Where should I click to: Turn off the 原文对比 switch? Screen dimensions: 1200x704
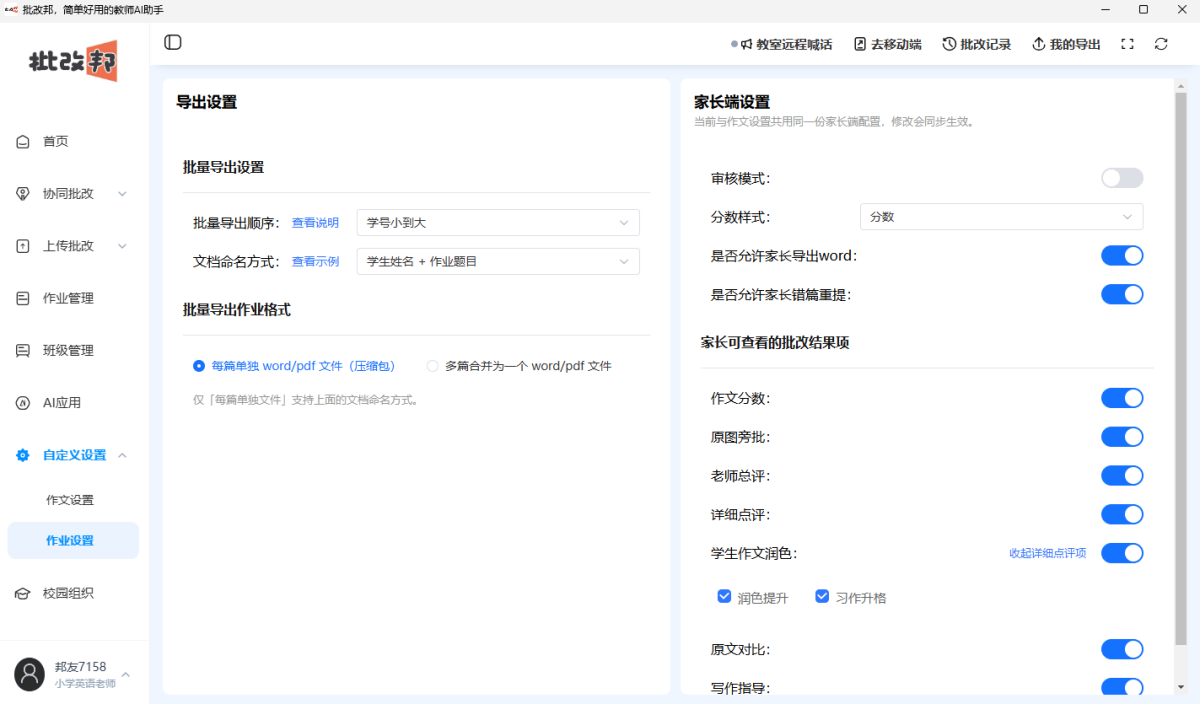pos(1122,649)
